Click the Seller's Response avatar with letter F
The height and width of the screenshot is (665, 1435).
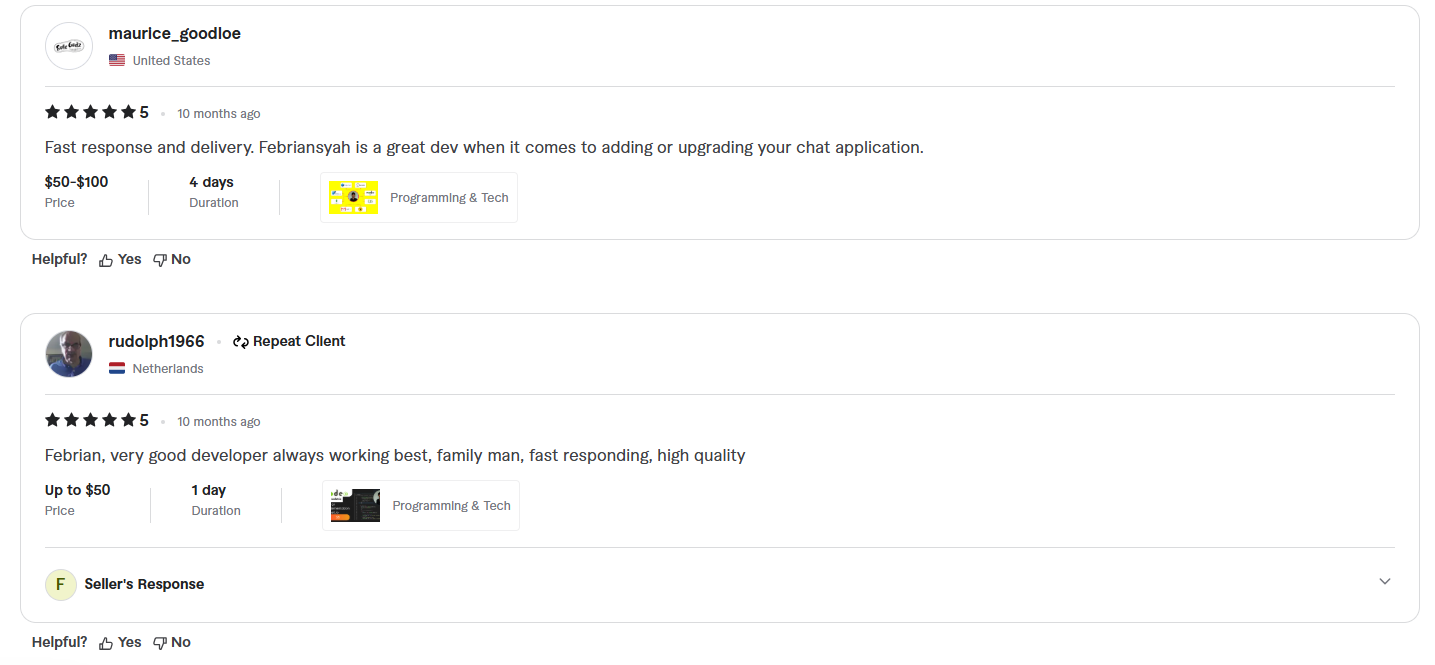61,584
